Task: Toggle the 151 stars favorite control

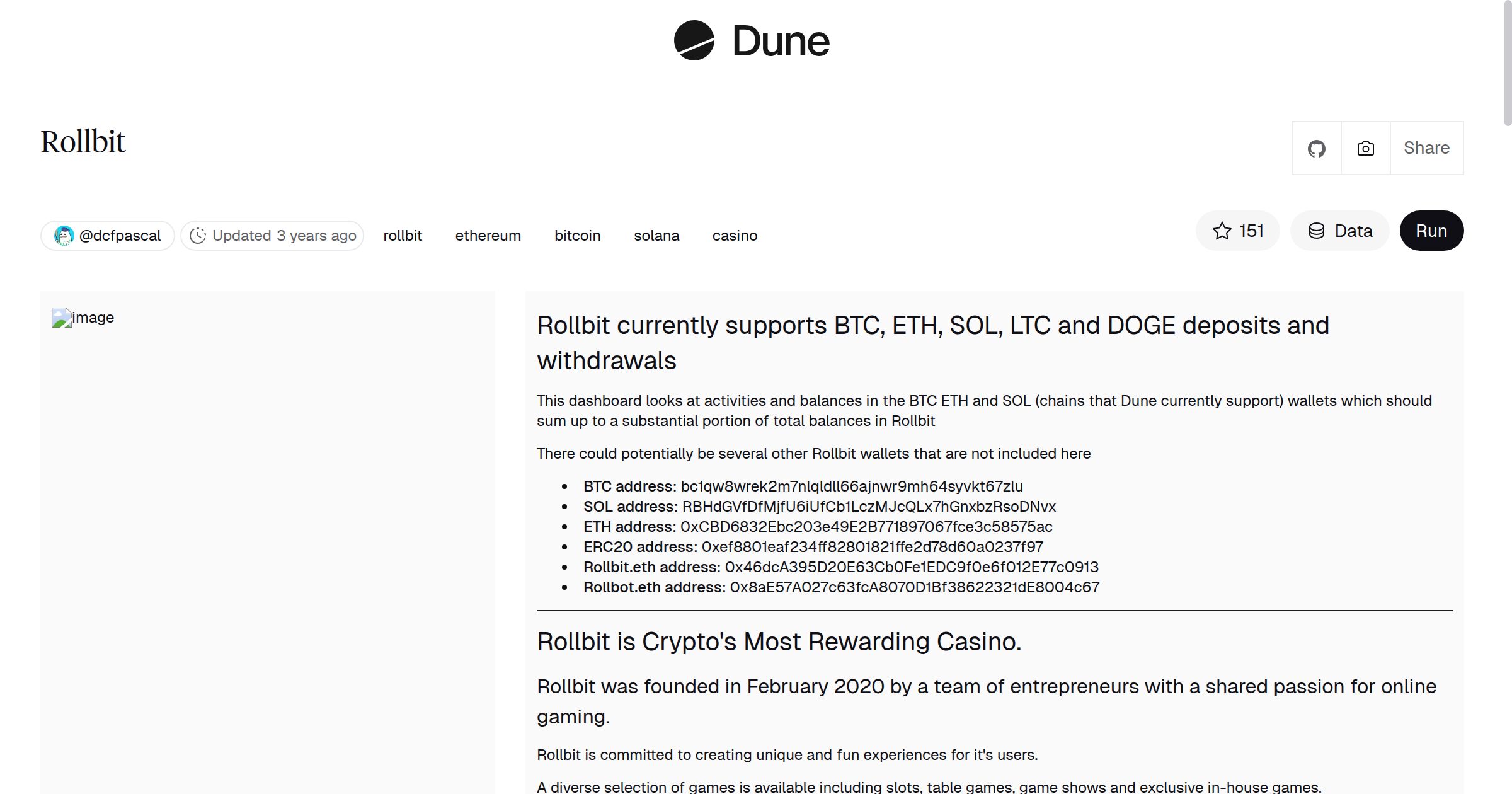Action: pyautogui.click(x=1237, y=231)
